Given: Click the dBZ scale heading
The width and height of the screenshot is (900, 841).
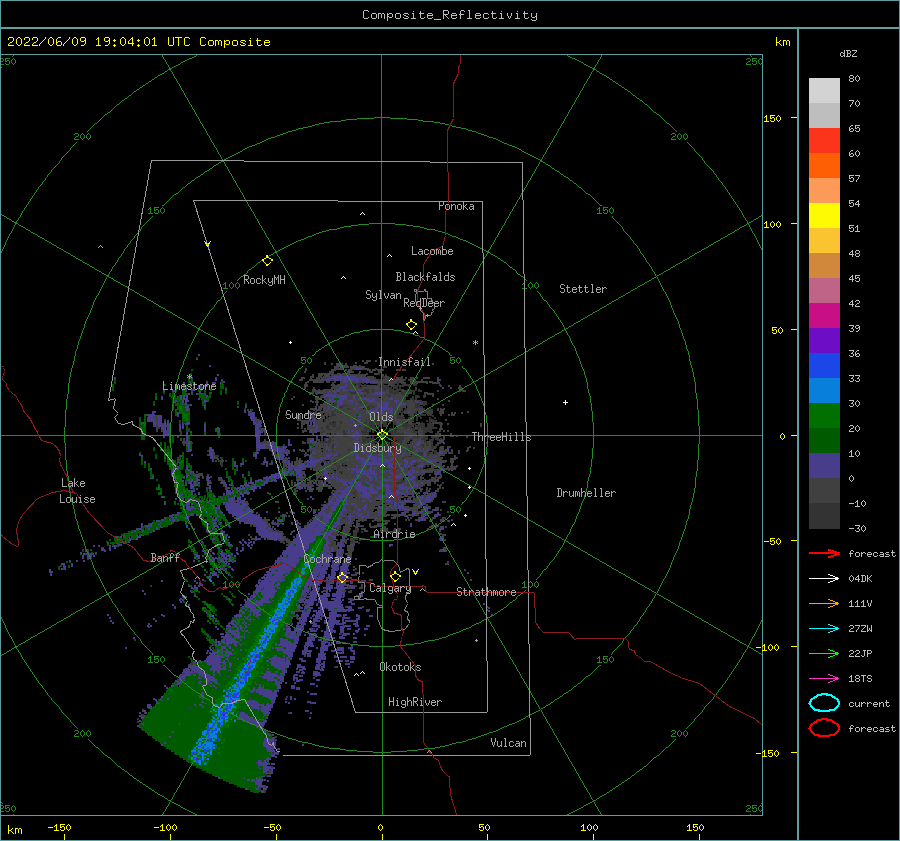Looking at the screenshot, I should 848,54.
